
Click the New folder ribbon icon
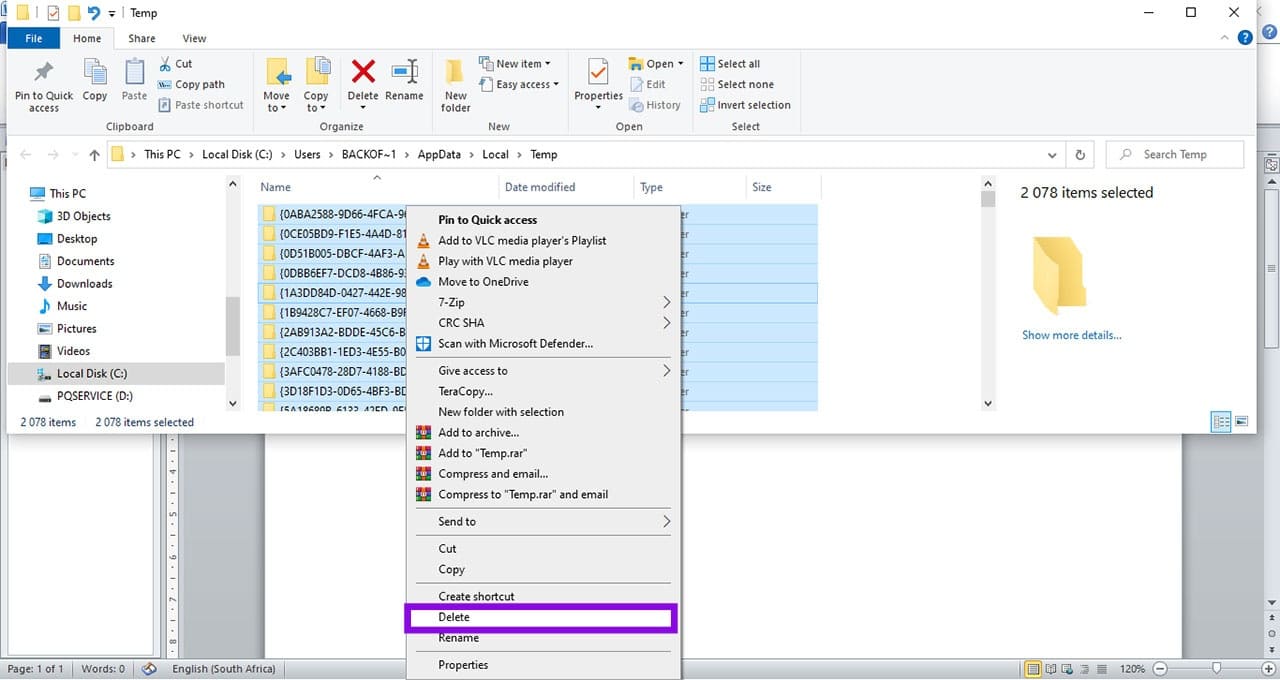(456, 85)
